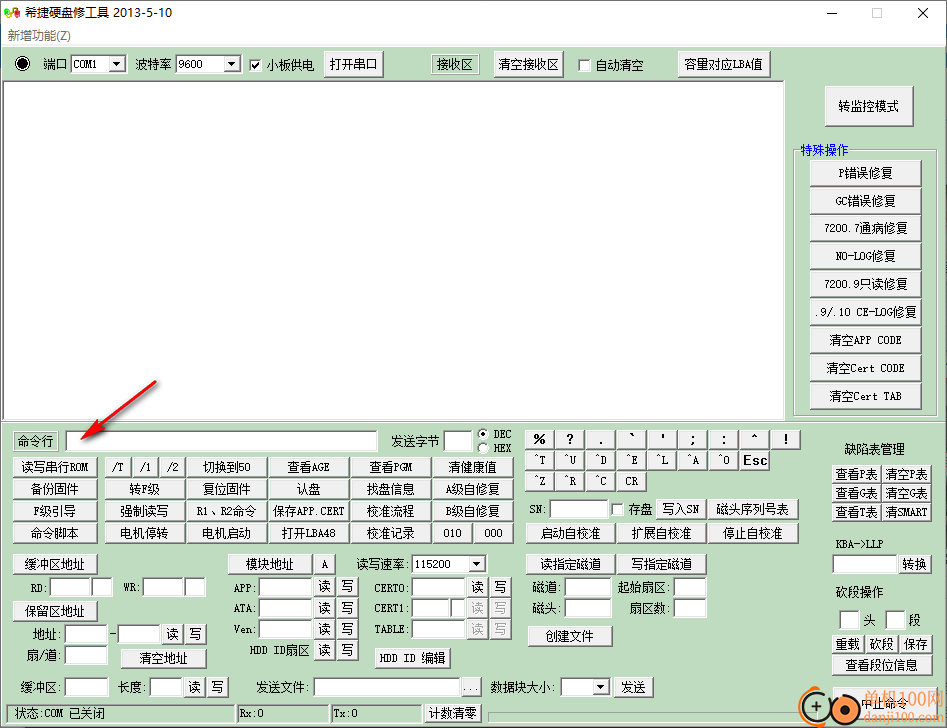Click the 备份固件 button
The image size is (947, 728).
(x=55, y=489)
